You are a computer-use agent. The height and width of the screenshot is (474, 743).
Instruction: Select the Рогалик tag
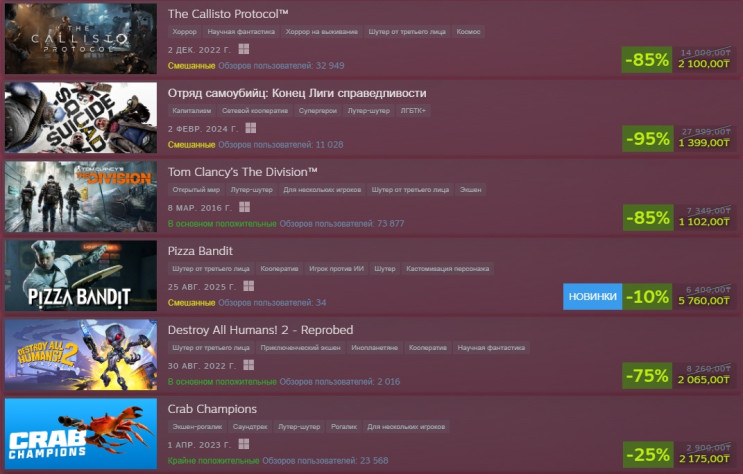point(344,427)
